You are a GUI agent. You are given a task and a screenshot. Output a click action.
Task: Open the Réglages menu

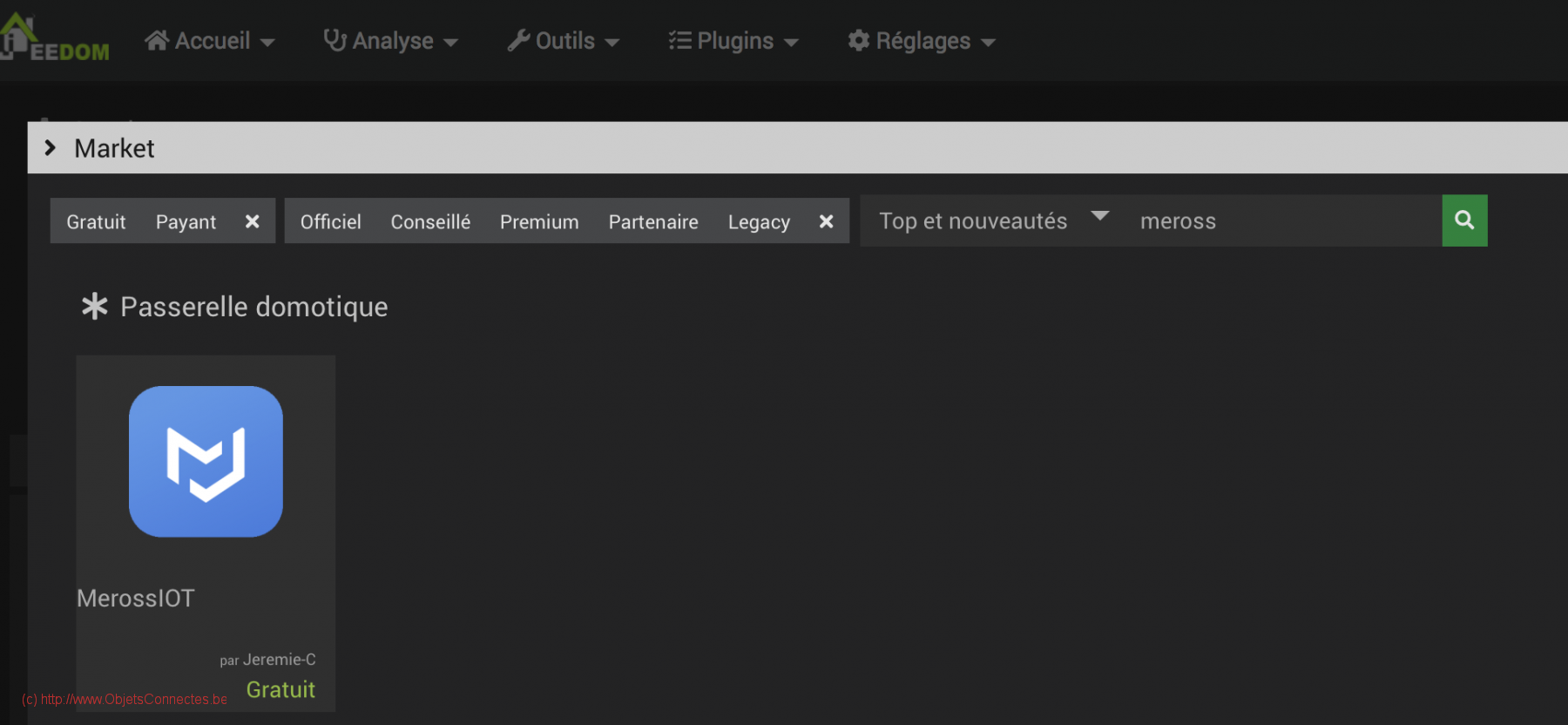click(922, 41)
